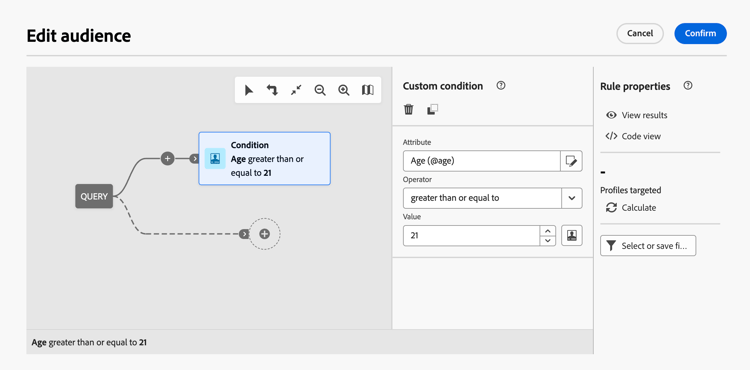Viewport: 750px width, 370px height.
Task: Zoom in on the query canvas
Action: [x=343, y=90]
